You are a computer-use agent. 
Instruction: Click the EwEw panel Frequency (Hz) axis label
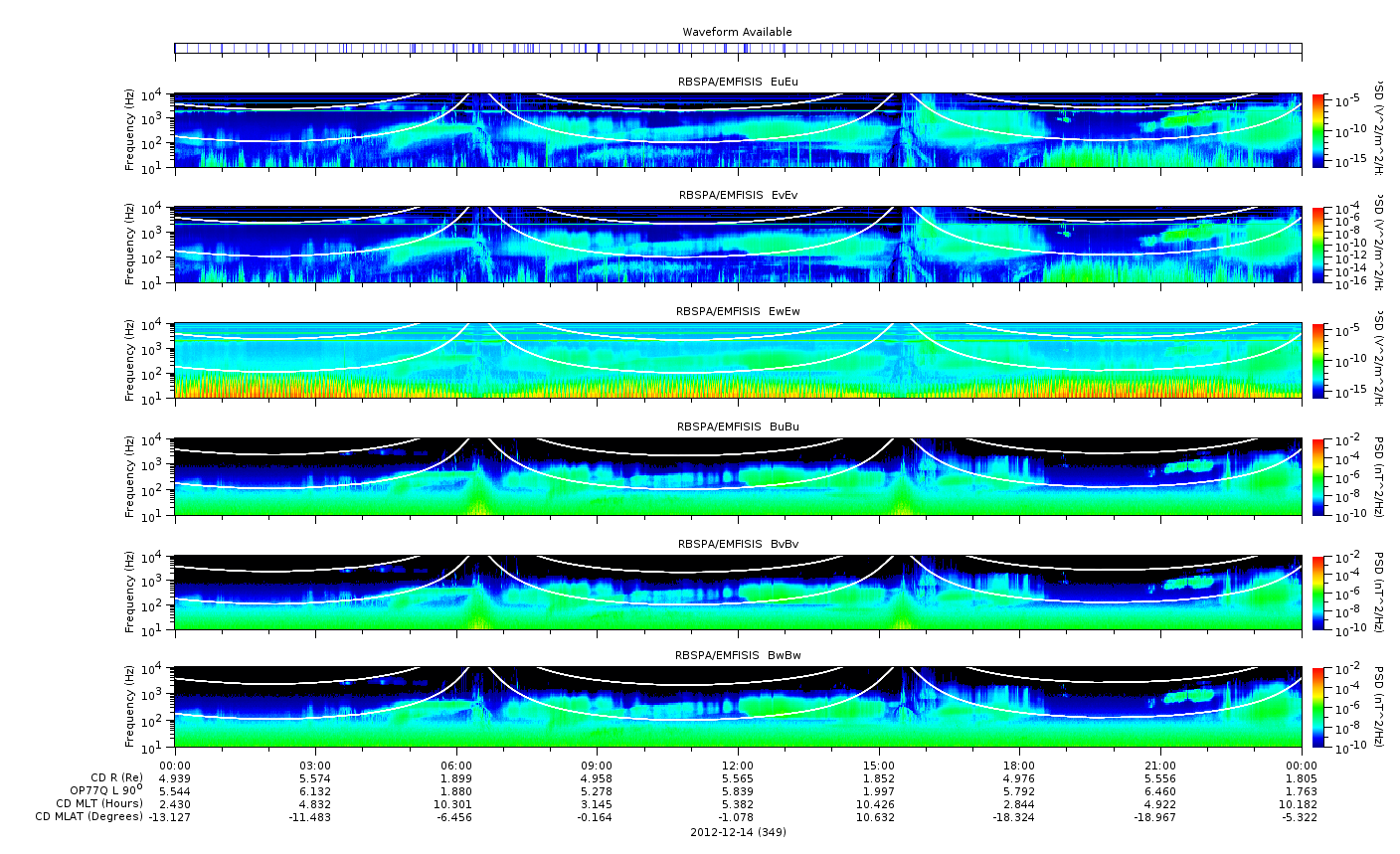pos(130,360)
